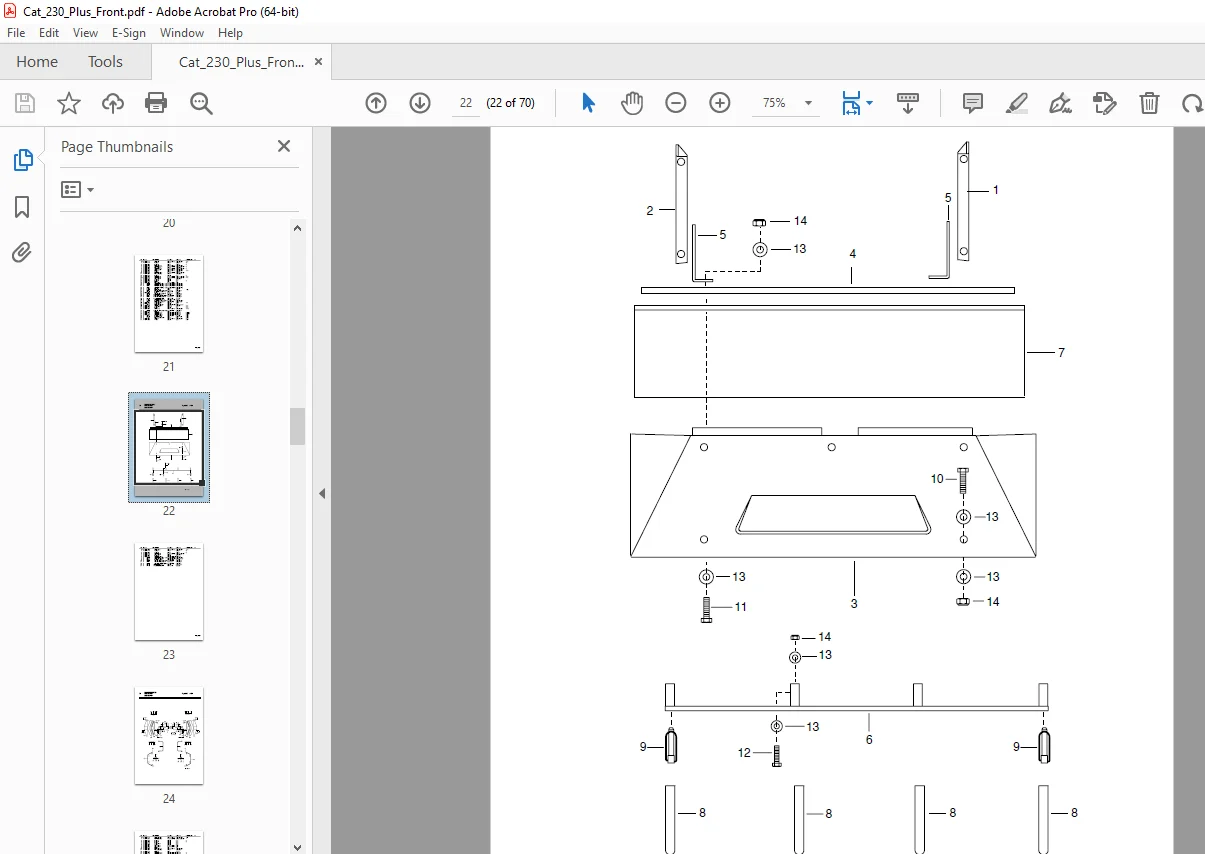Activate the hand pan tool

[x=632, y=103]
